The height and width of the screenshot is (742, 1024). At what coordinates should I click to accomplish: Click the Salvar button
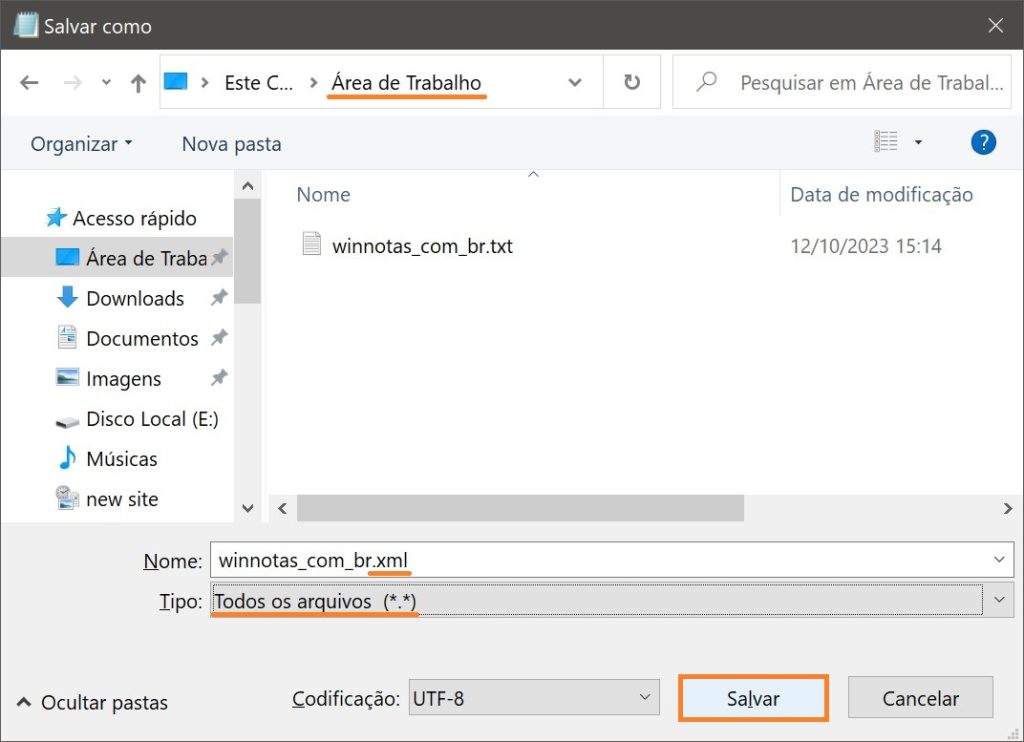pyautogui.click(x=753, y=698)
